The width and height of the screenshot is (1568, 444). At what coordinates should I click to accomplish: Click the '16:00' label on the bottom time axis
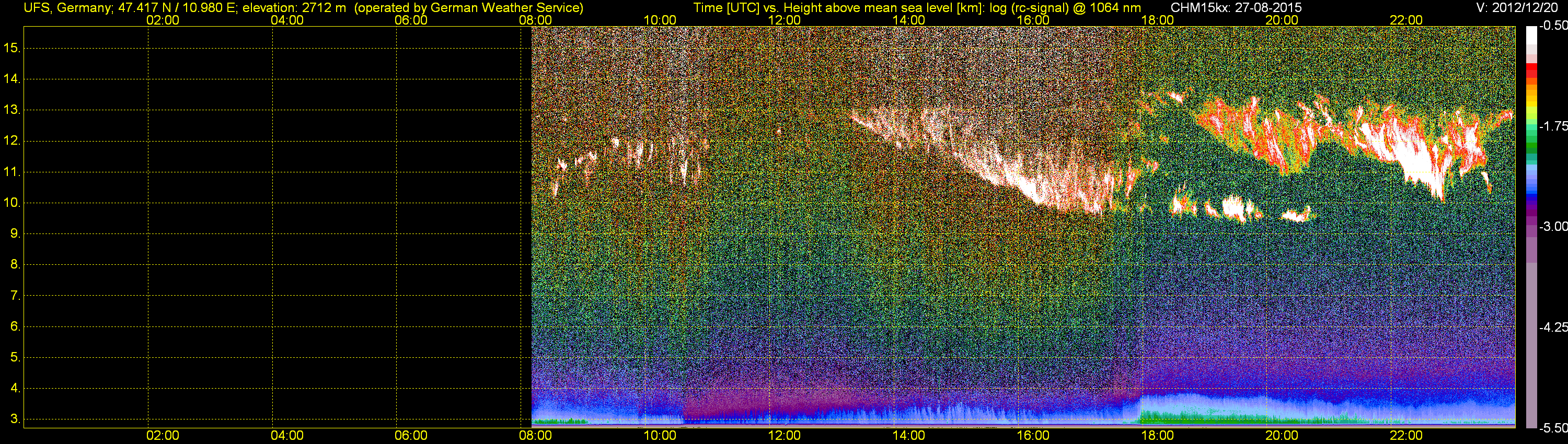pyautogui.click(x=1033, y=436)
